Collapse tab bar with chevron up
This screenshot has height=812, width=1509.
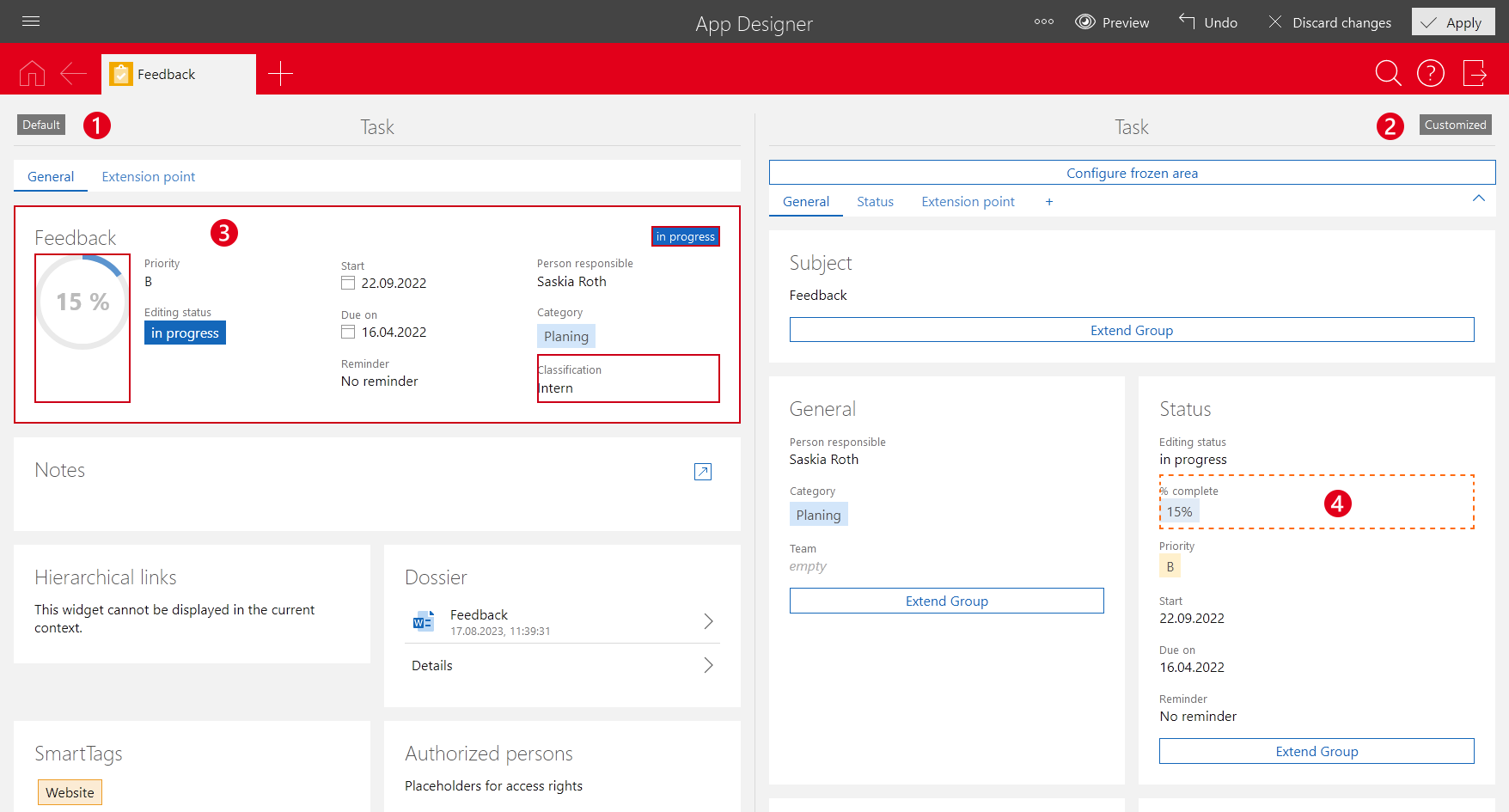coord(1478,198)
